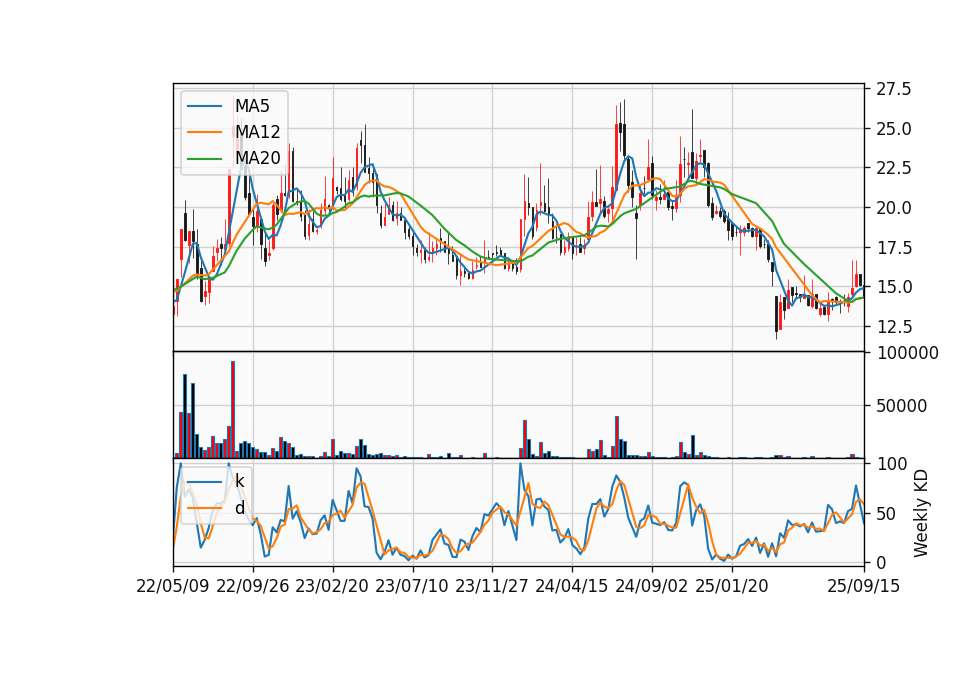
Task: Click the k legend label in KD panel
Action: tap(239, 481)
